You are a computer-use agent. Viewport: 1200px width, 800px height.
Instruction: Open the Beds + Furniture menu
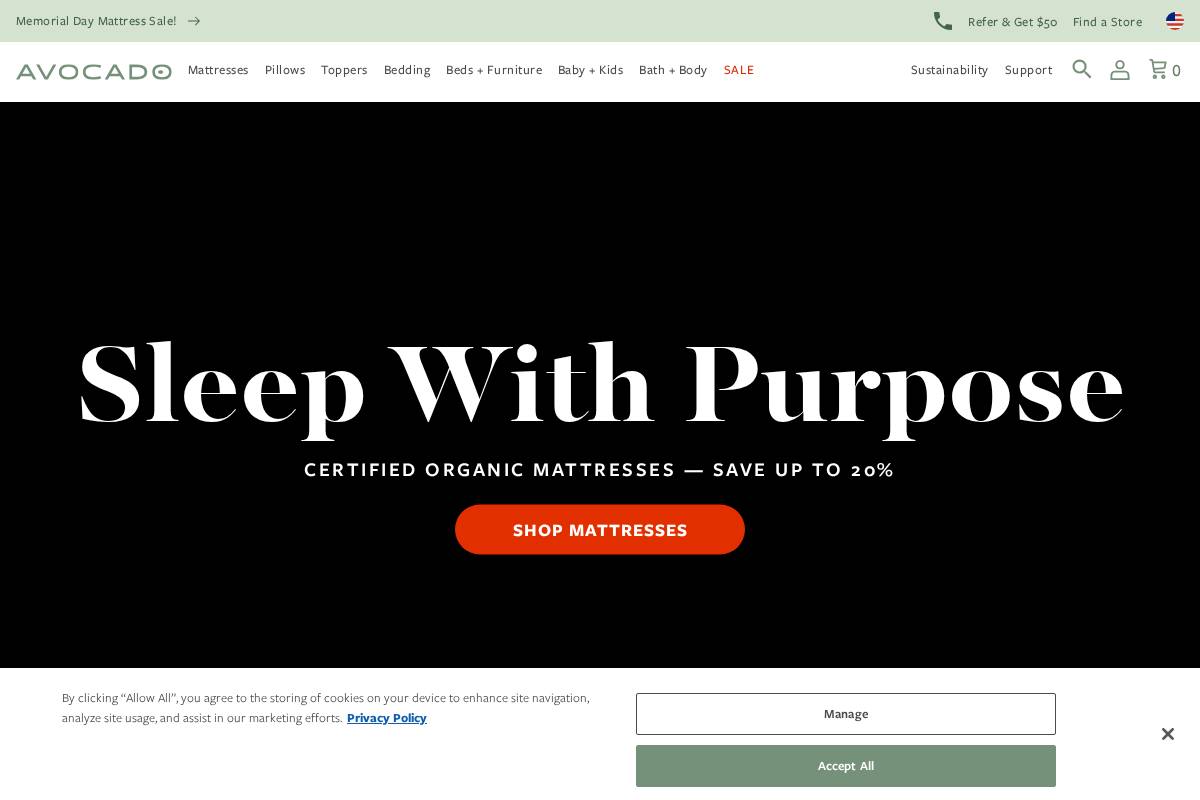tap(494, 70)
